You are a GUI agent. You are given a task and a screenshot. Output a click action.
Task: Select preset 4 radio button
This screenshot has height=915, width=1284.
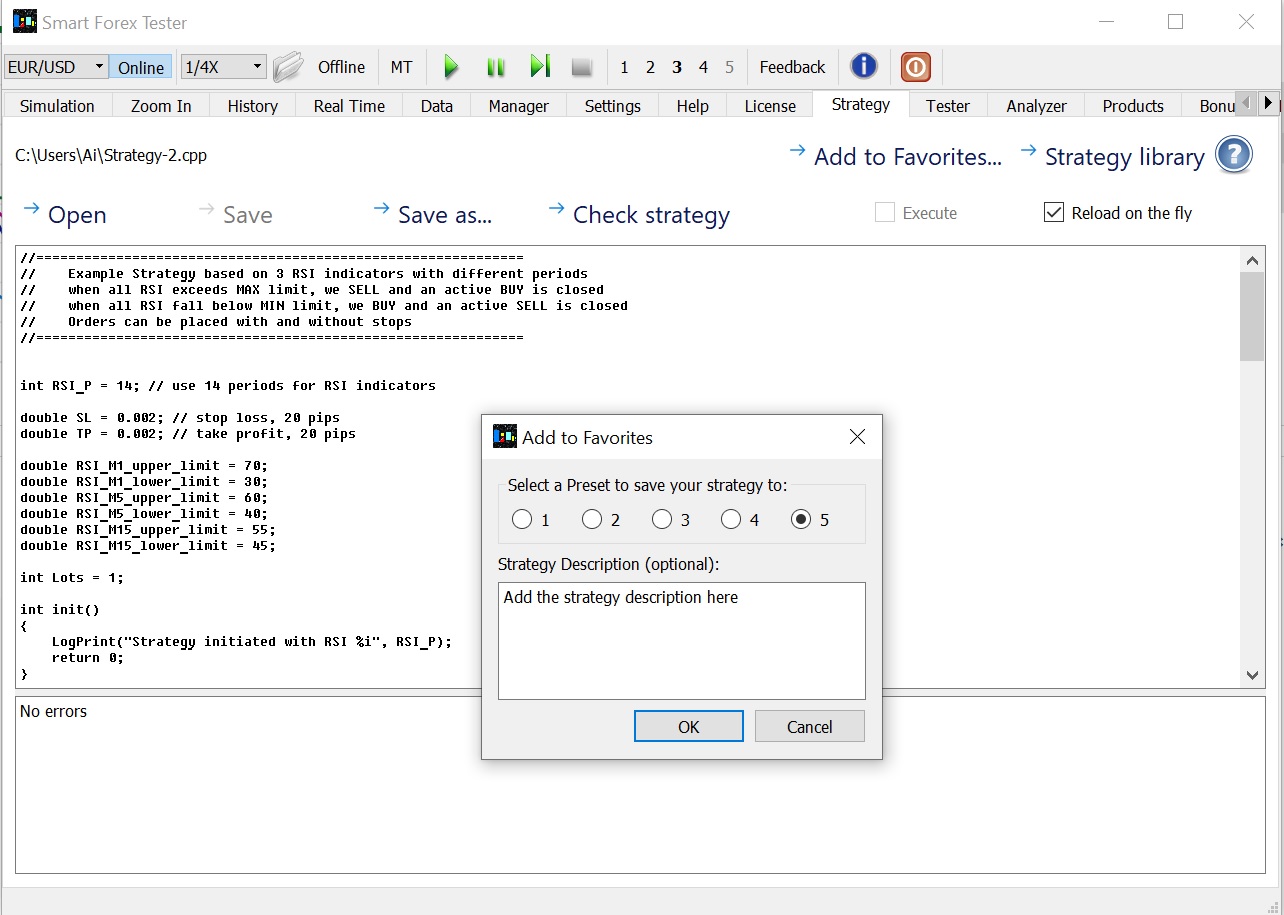(731, 520)
